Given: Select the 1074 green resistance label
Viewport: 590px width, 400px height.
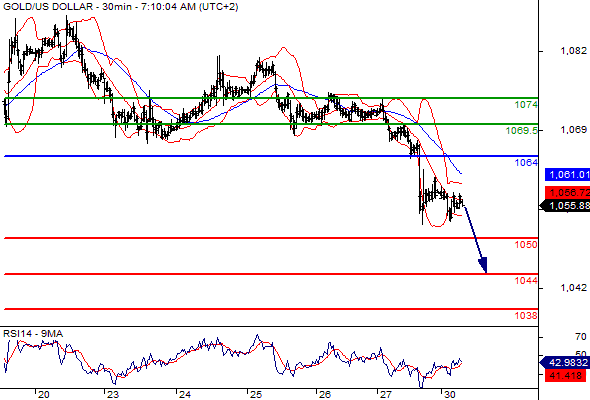Looking at the screenshot, I should coord(526,105).
